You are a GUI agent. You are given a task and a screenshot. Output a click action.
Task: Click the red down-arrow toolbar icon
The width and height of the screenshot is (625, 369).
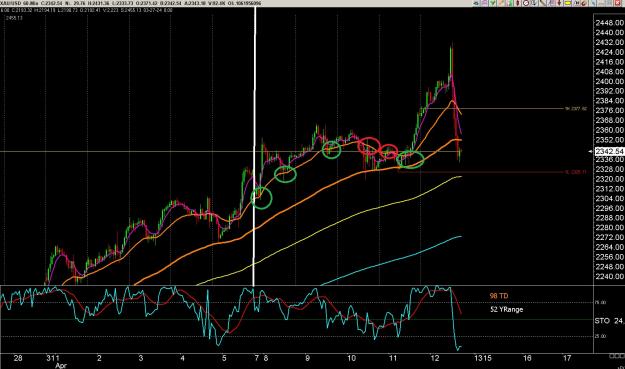pyautogui.click(x=559, y=3)
